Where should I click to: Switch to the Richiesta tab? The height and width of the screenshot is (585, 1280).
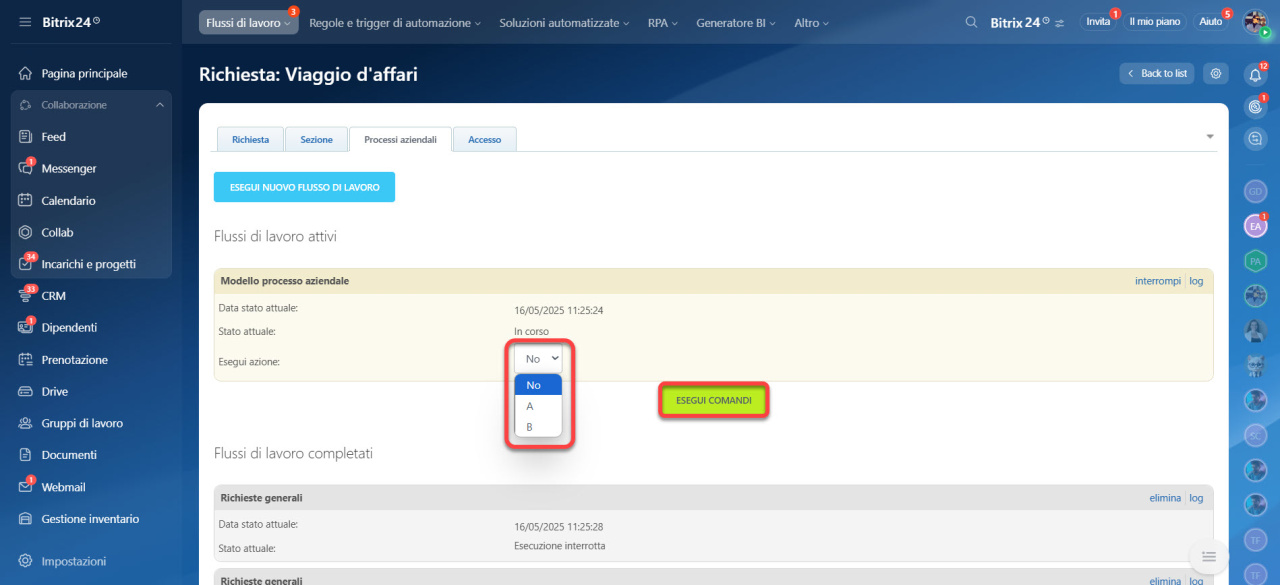(250, 140)
